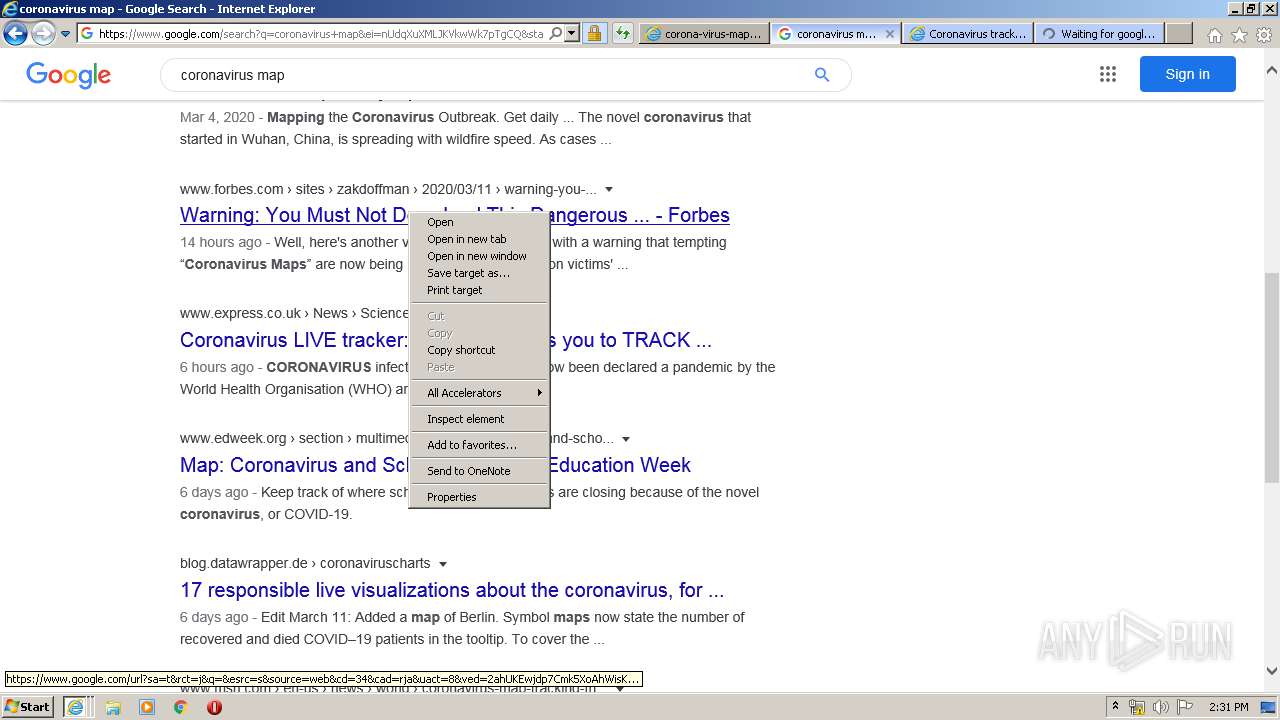Click the Google logo
1280x720 pixels.
[68, 75]
